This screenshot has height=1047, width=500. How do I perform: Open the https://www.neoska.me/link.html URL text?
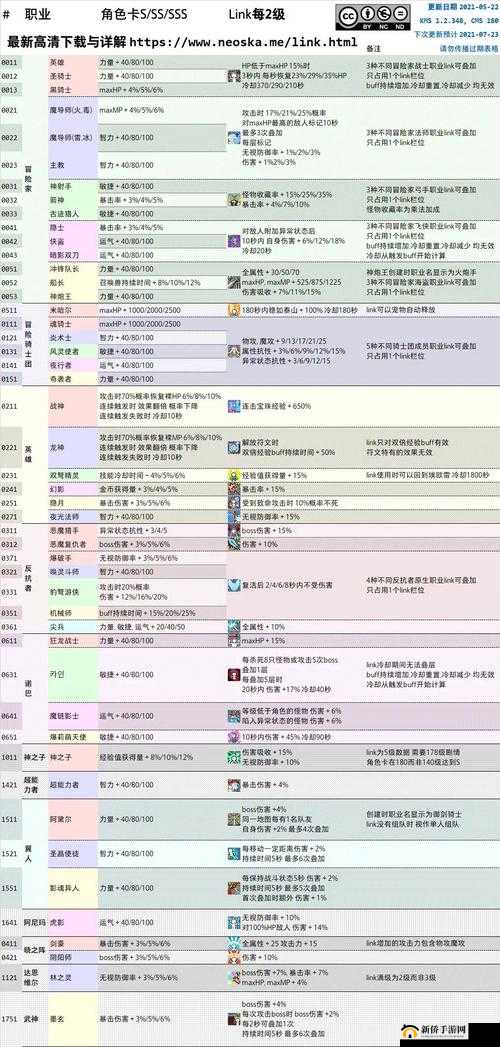[x=243, y=42]
